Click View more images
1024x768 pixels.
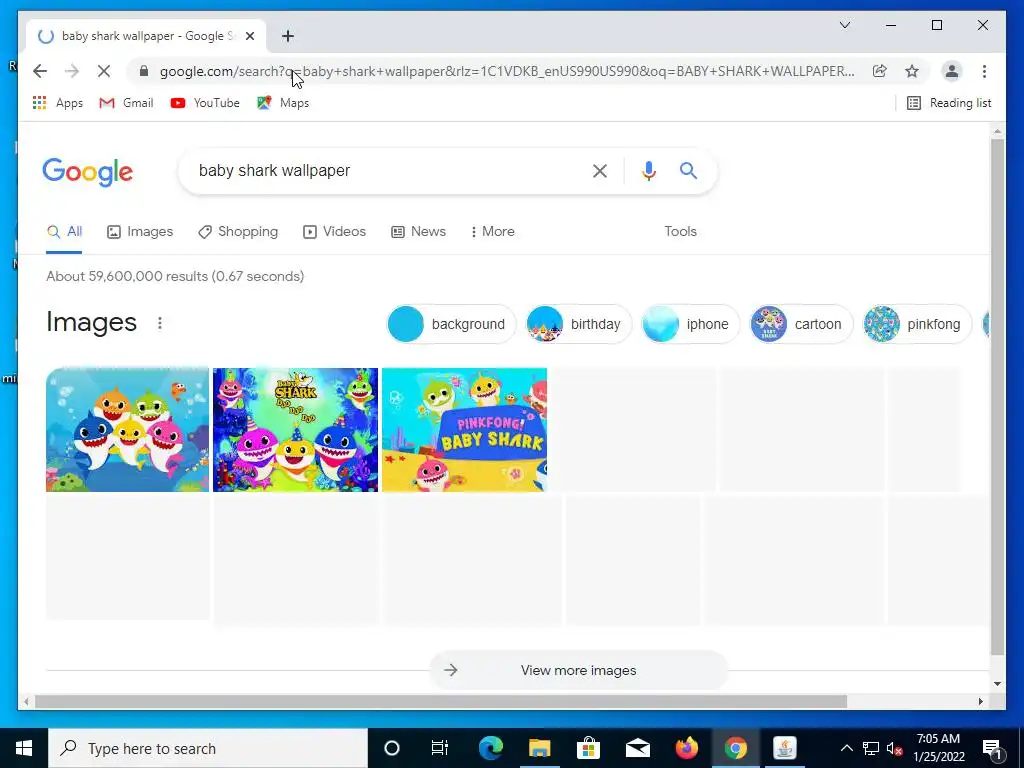click(579, 670)
